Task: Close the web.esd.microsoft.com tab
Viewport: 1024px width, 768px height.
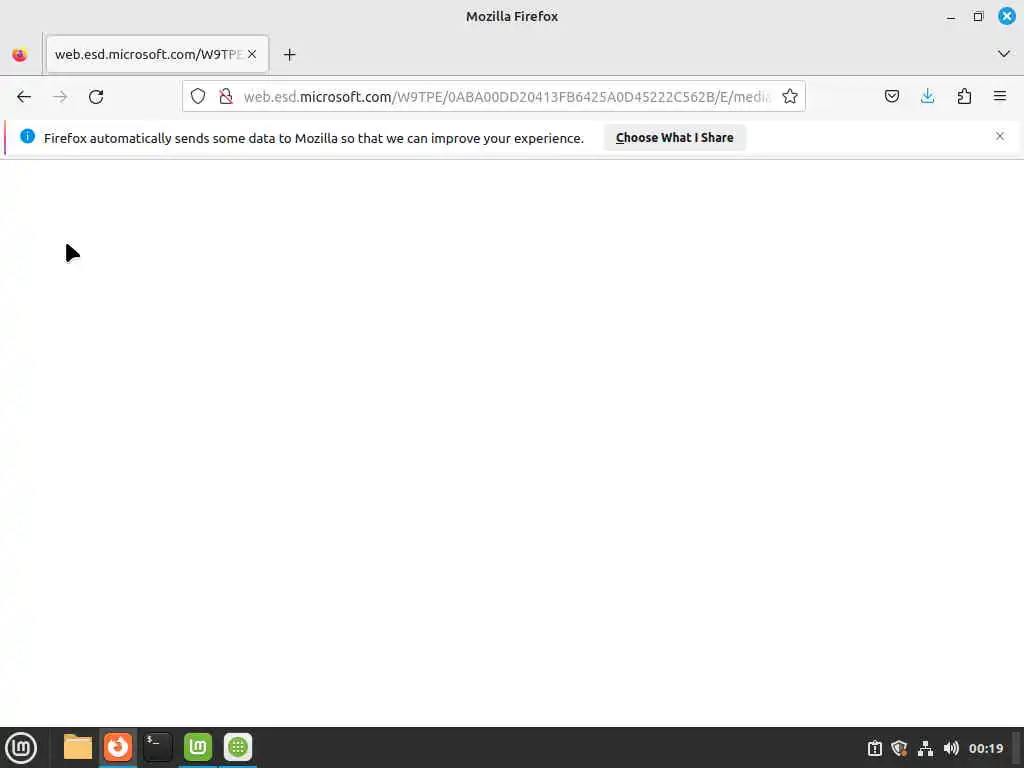Action: tap(252, 54)
